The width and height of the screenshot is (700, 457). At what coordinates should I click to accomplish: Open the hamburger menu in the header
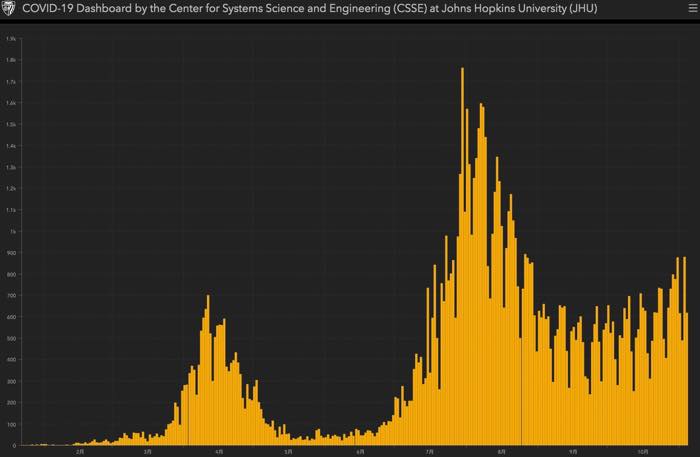(x=693, y=8)
